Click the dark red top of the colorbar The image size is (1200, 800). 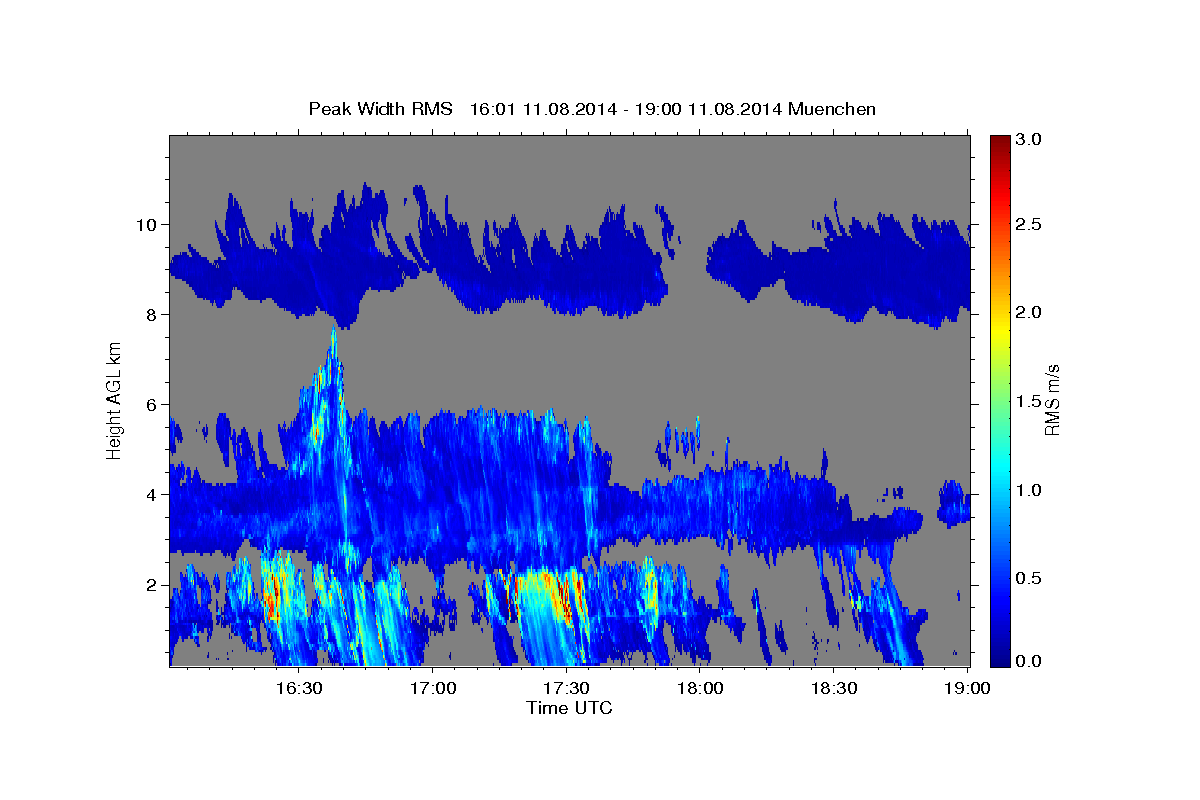tap(999, 140)
